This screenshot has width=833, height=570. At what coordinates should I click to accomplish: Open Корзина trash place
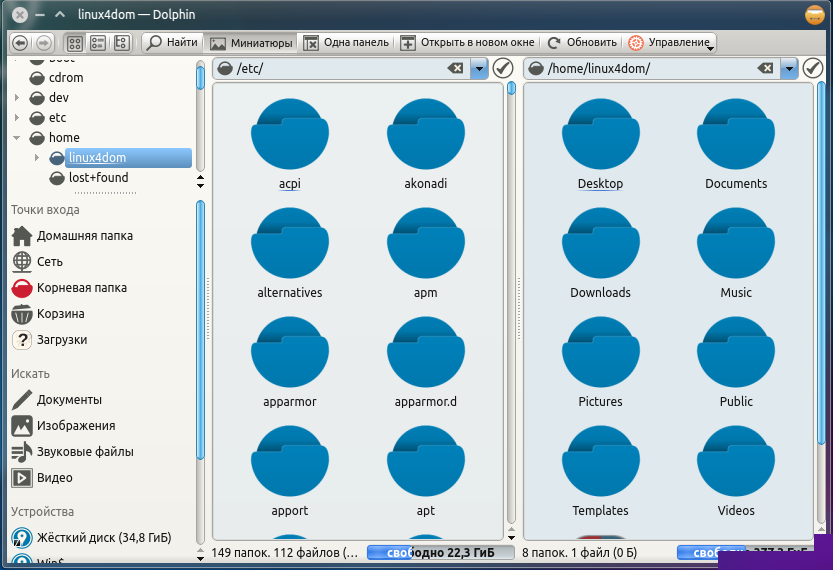pyautogui.click(x=48, y=313)
